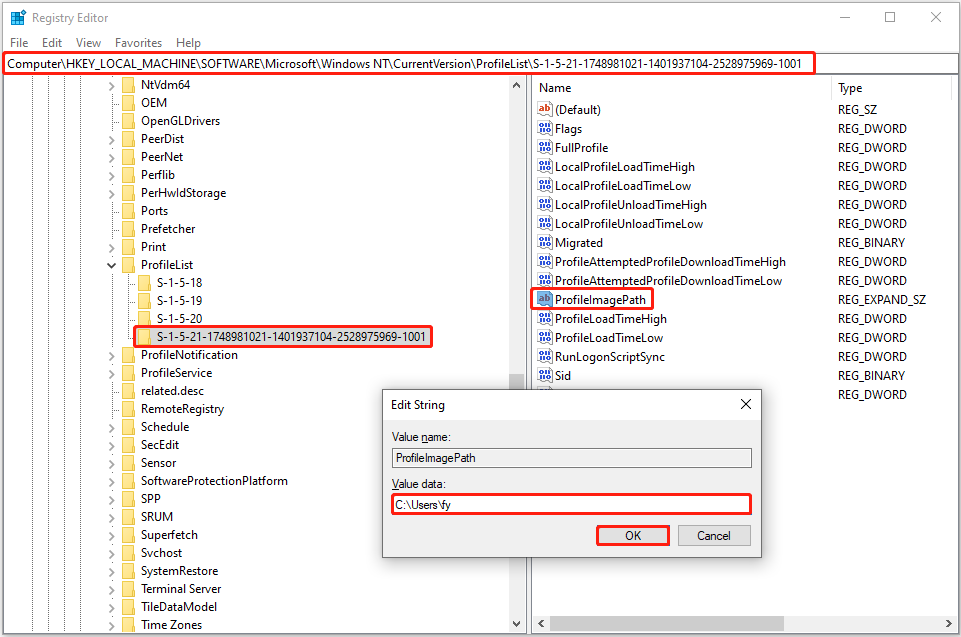Click the (Default) string value icon
Screen dimensions: 961x637
click(x=544, y=110)
